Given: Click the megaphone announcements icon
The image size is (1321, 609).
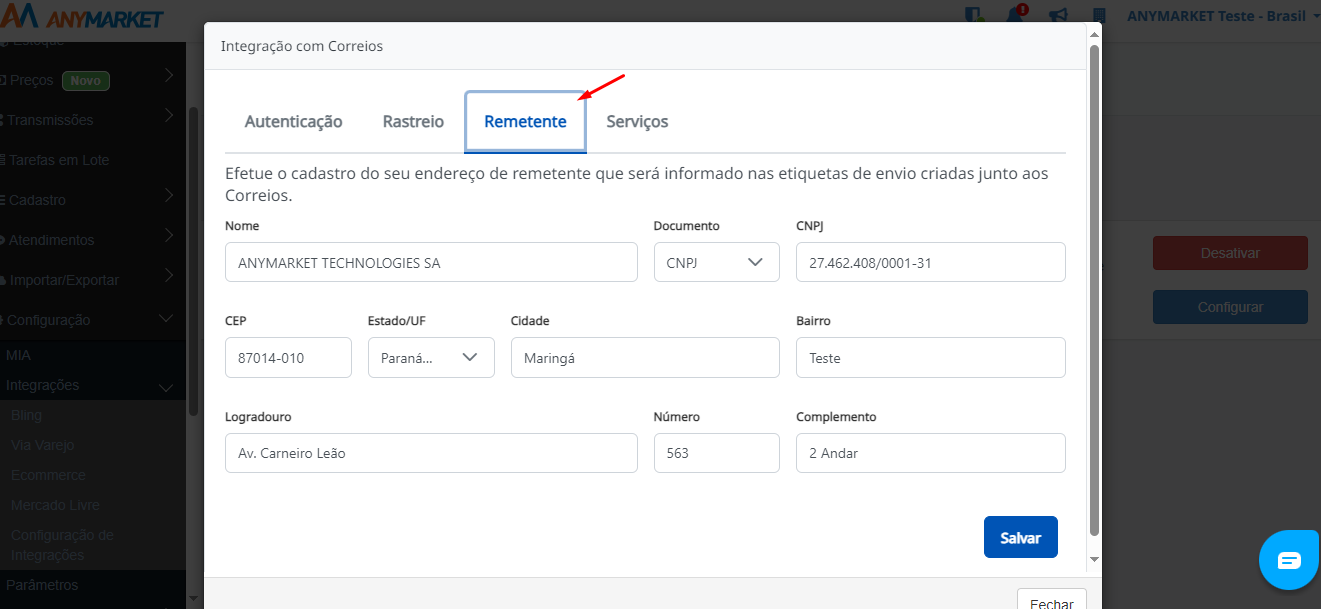Looking at the screenshot, I should coord(1058,16).
